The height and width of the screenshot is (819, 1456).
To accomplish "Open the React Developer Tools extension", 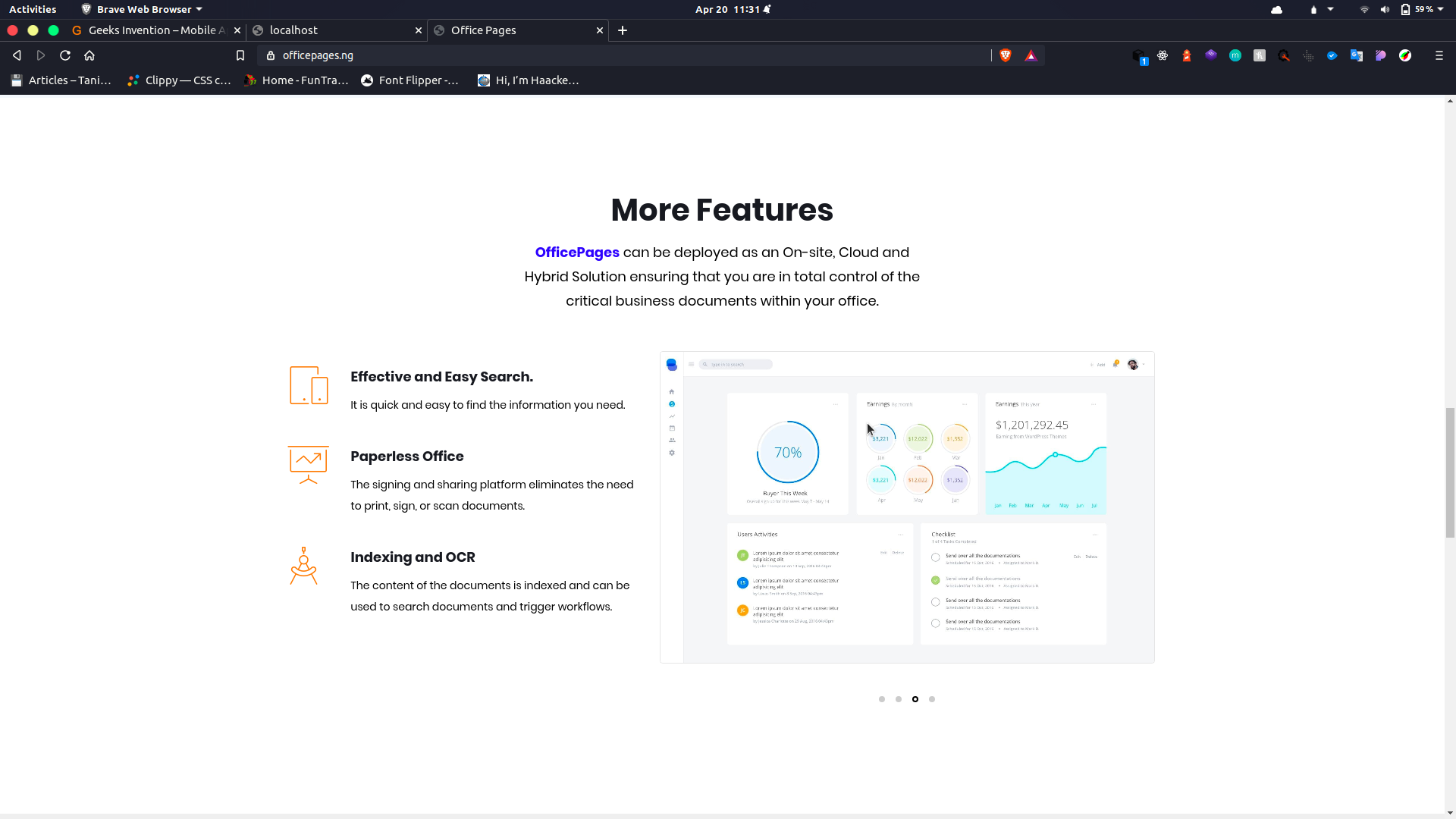I will (x=1163, y=55).
